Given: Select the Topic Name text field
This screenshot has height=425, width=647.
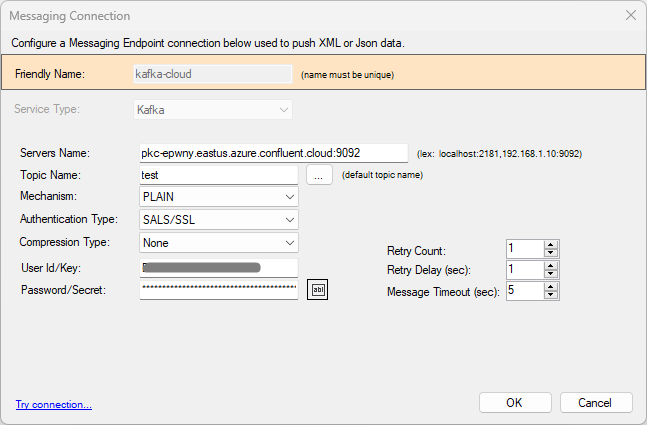Looking at the screenshot, I should point(219,175).
